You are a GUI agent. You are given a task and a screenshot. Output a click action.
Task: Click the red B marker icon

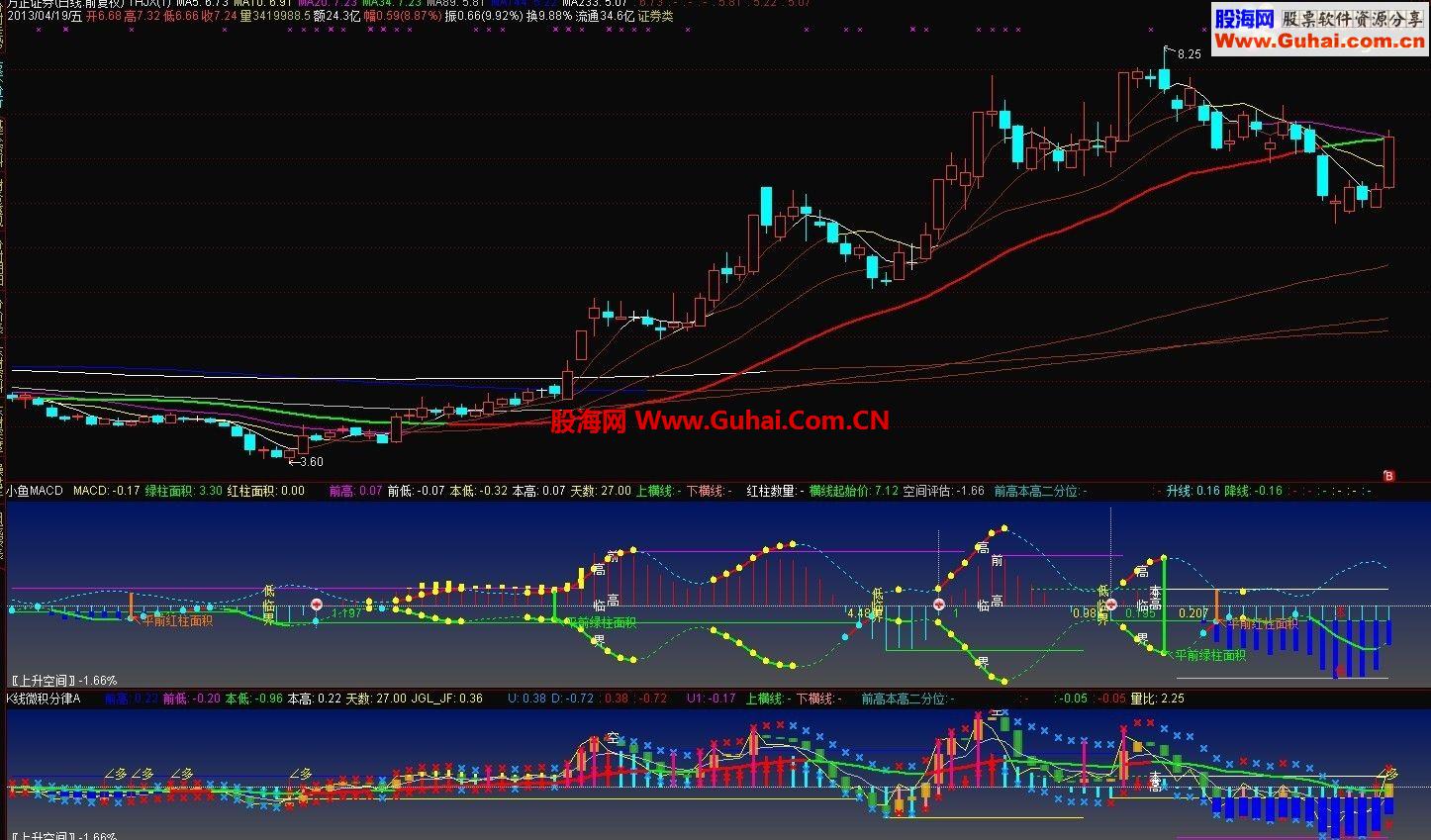point(1388,476)
